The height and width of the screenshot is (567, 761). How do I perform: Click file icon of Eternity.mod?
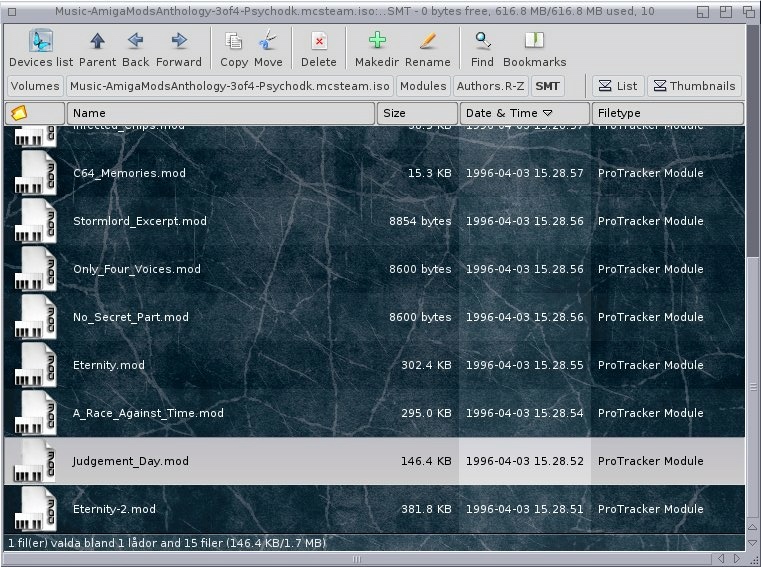pos(35,366)
